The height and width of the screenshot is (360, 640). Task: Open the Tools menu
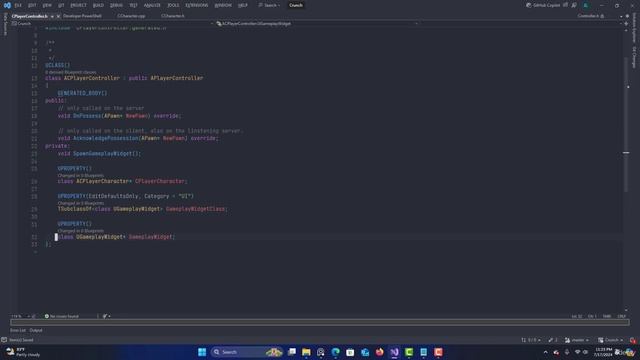point(173,5)
